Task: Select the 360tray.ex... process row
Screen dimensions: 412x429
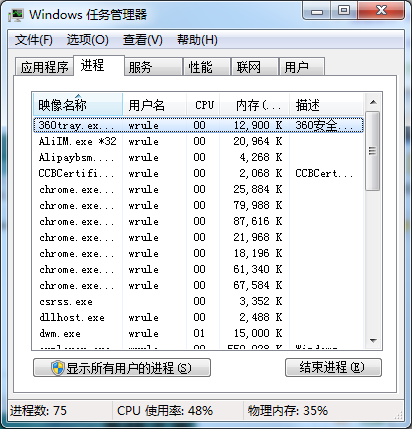Action: 198,125
